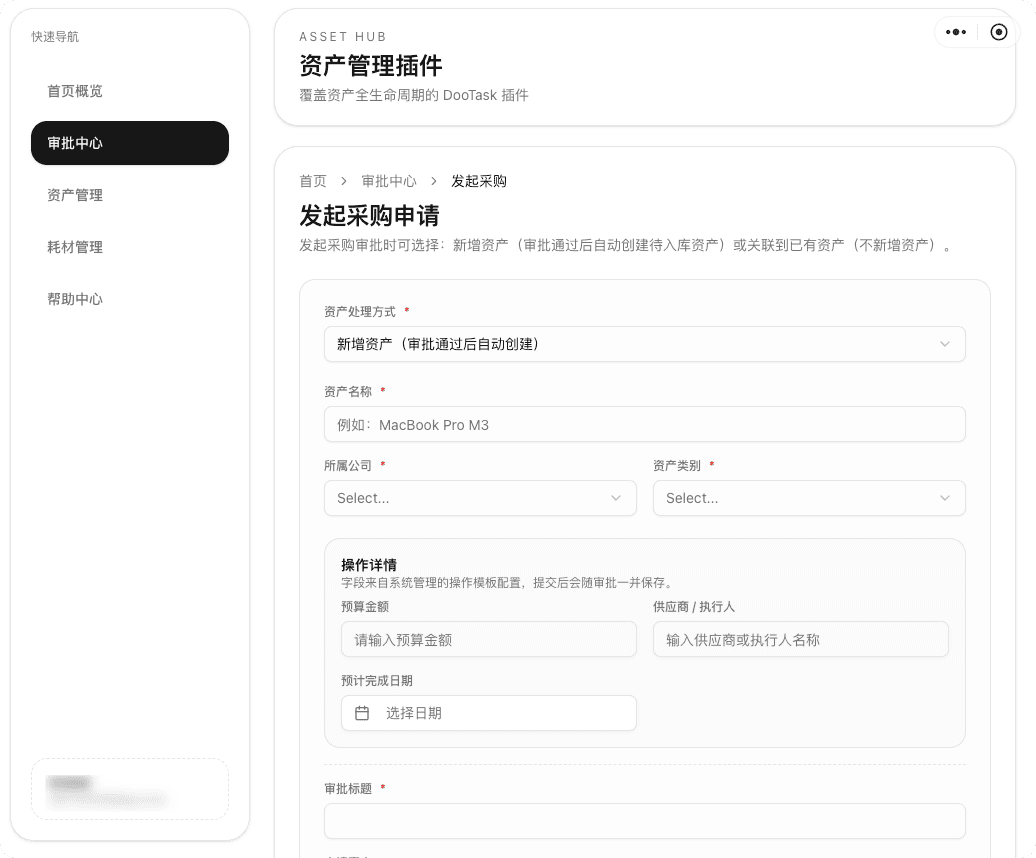Focus the 资产名称 input field
Viewport: 1036px width, 858px height.
tap(644, 424)
